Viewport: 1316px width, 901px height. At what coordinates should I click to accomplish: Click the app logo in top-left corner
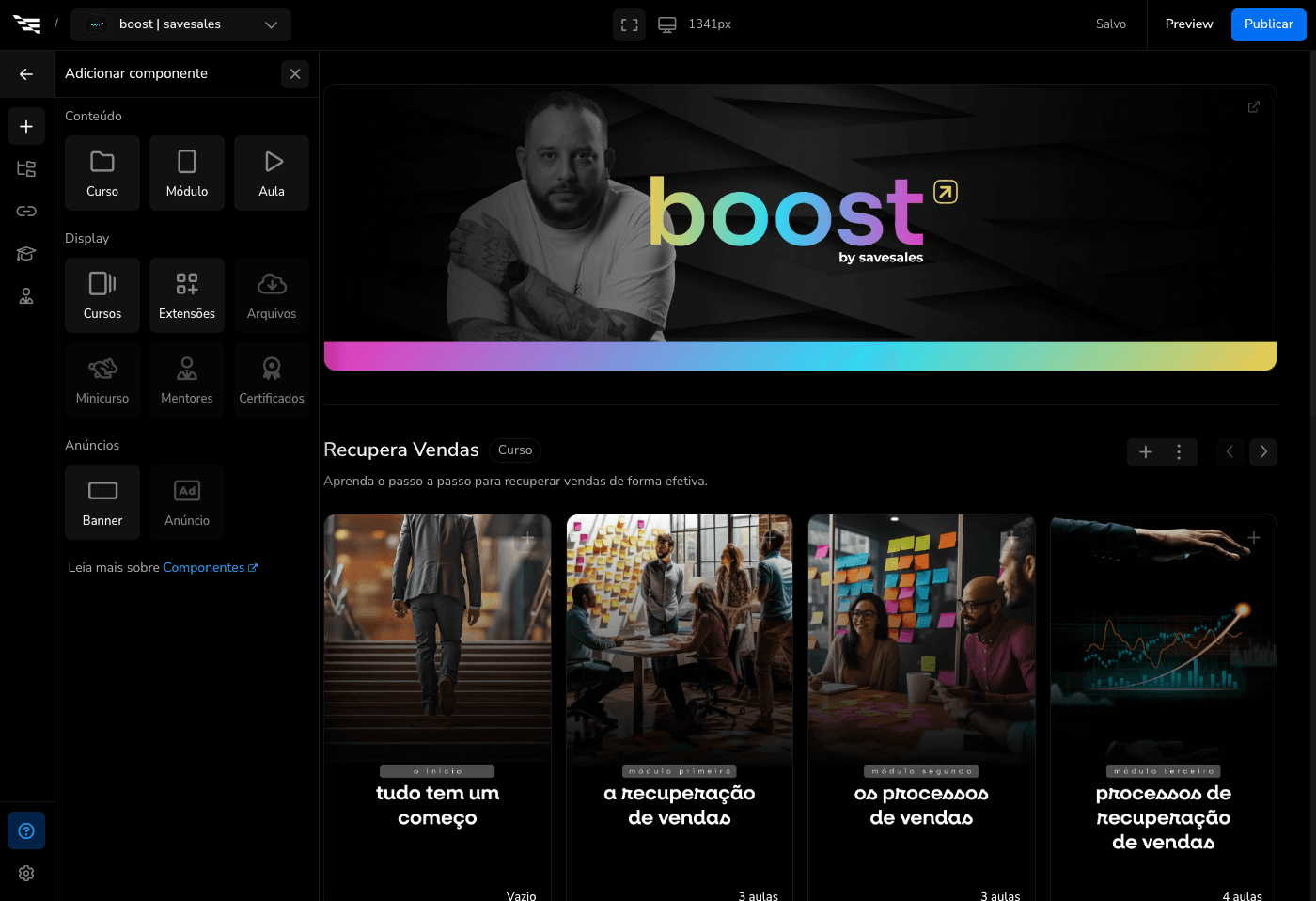(26, 24)
